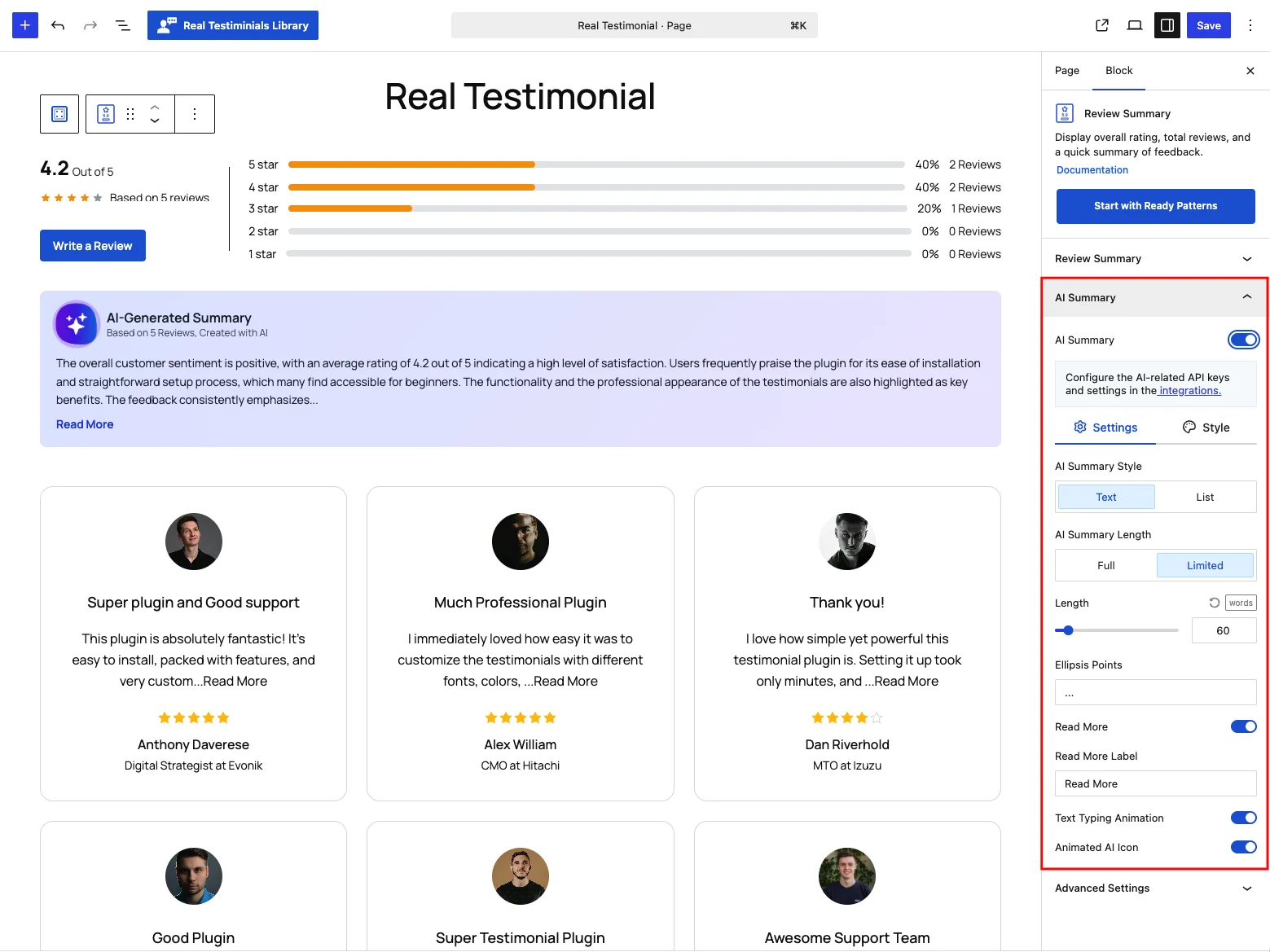Screen dimensions: 1270x952
Task: Choose Text summary style
Action: [1106, 497]
